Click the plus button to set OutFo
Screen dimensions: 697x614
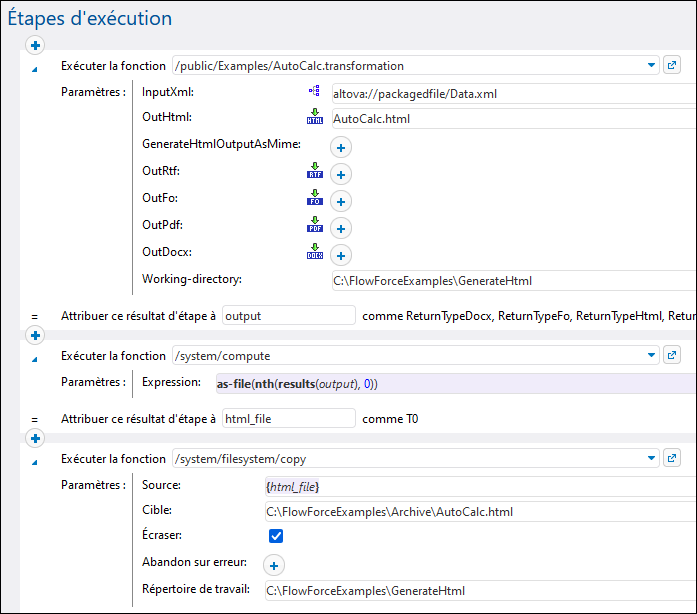coord(340,201)
